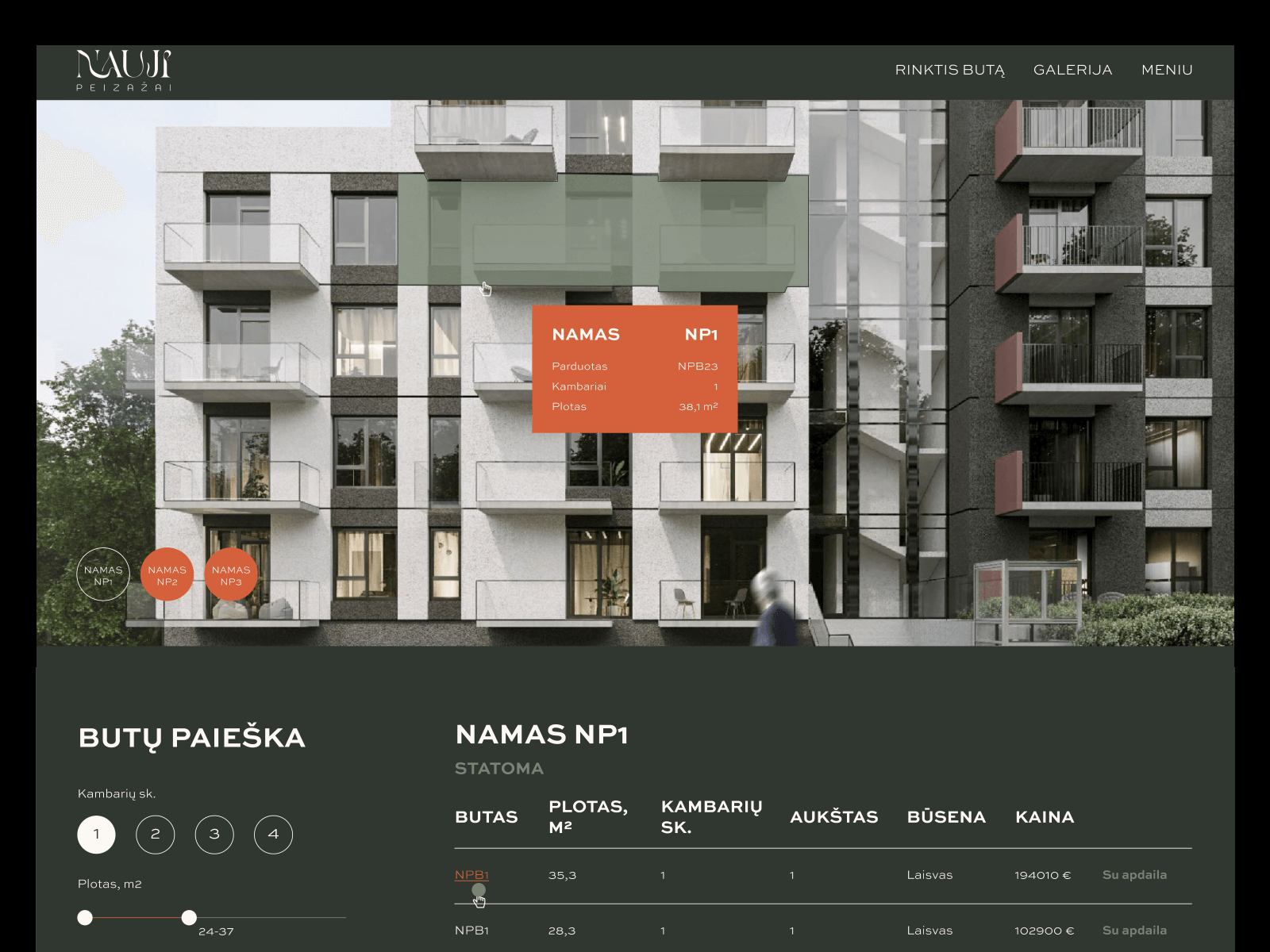The height and width of the screenshot is (952, 1270).
Task: Click 'Su apdaila' label in first row
Action: coord(1134,875)
